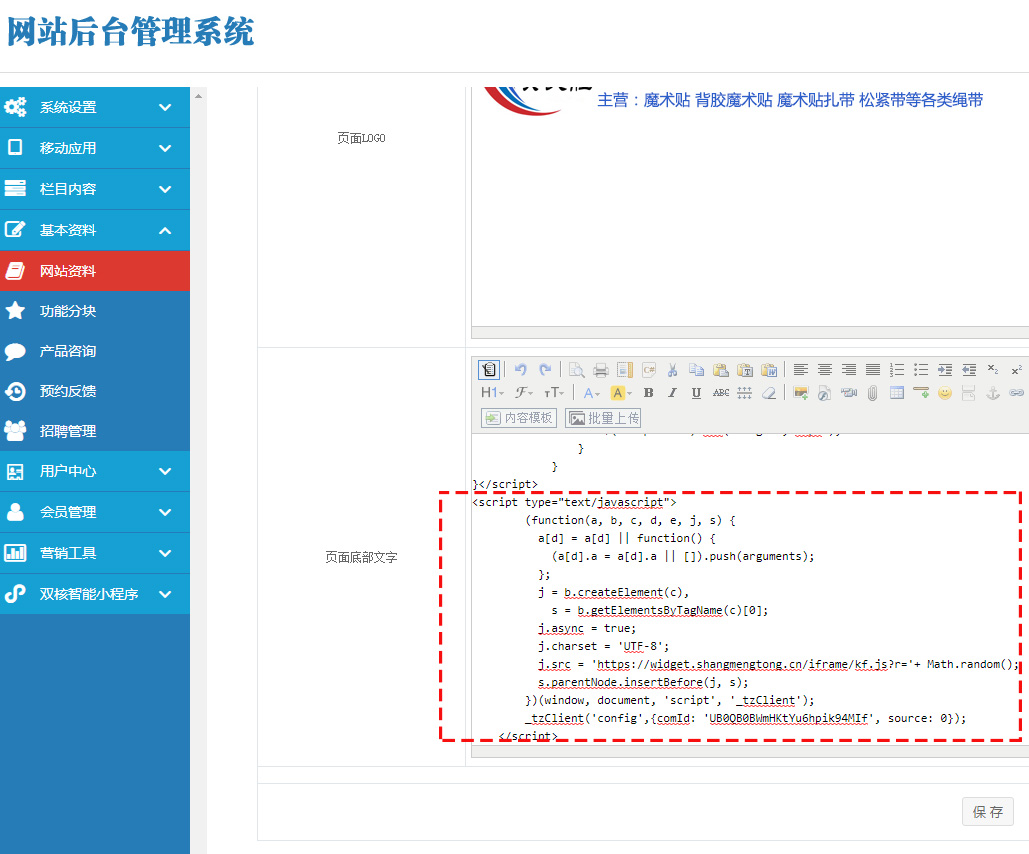Insert a numbered list
This screenshot has width=1029, height=854.
(x=897, y=370)
